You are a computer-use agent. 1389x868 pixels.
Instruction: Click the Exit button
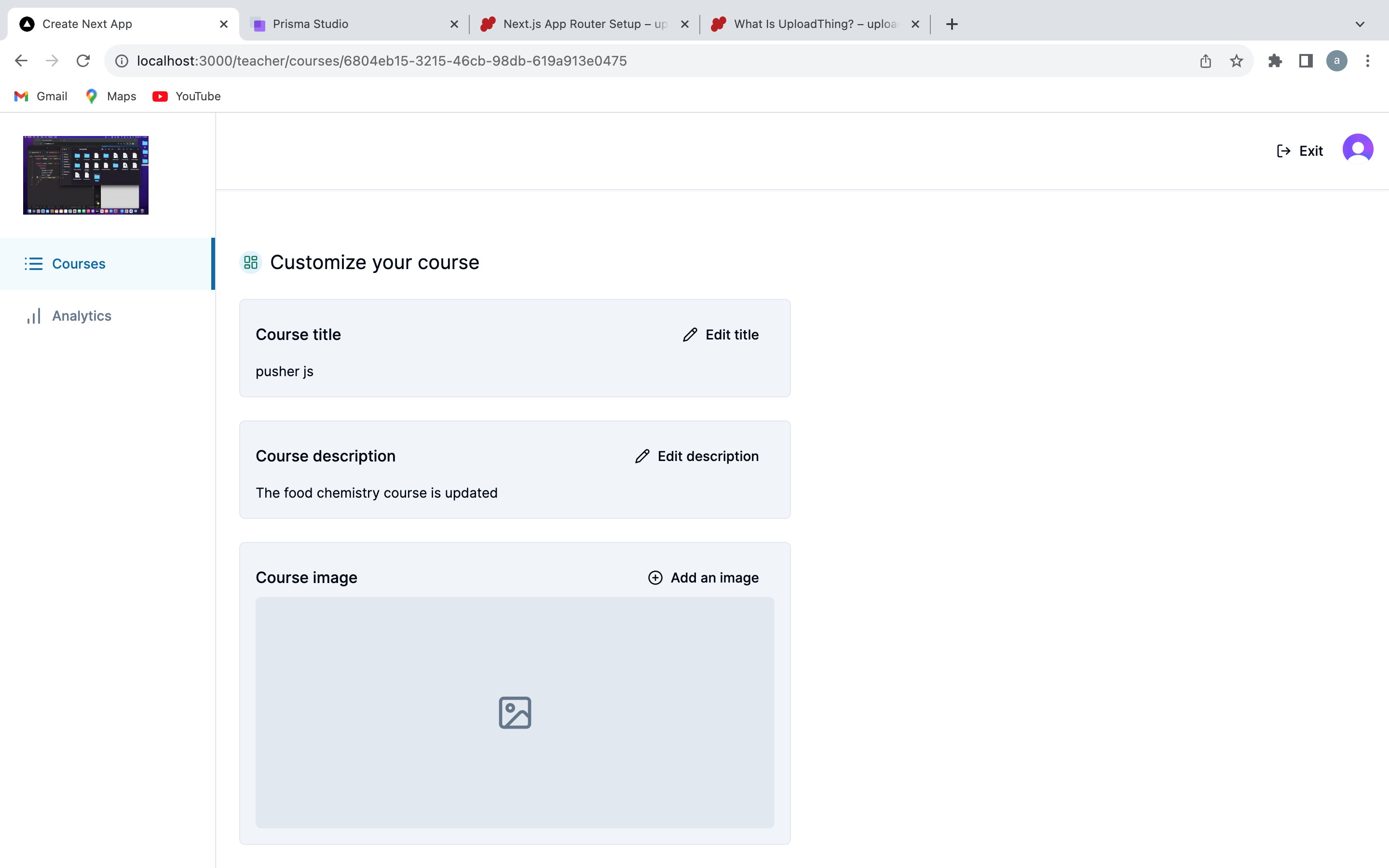tap(1300, 151)
